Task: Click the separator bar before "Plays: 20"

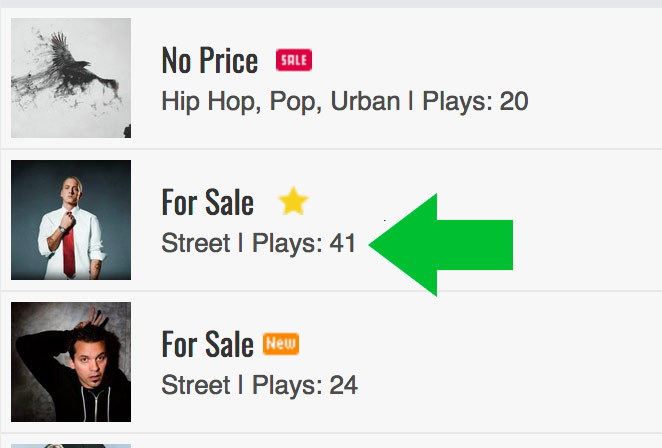Action: (x=411, y=101)
